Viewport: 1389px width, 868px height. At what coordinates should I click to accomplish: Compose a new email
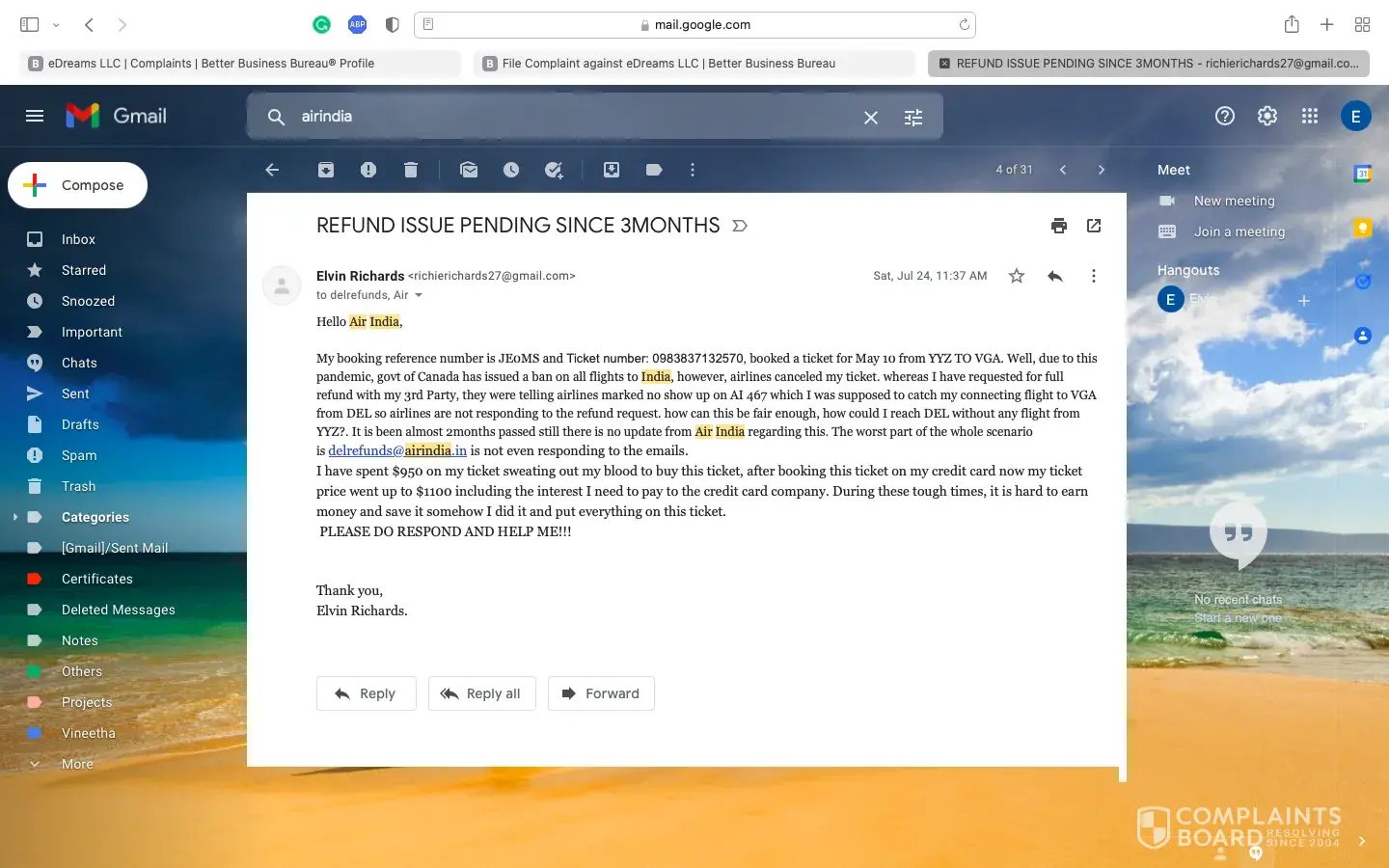[77, 185]
